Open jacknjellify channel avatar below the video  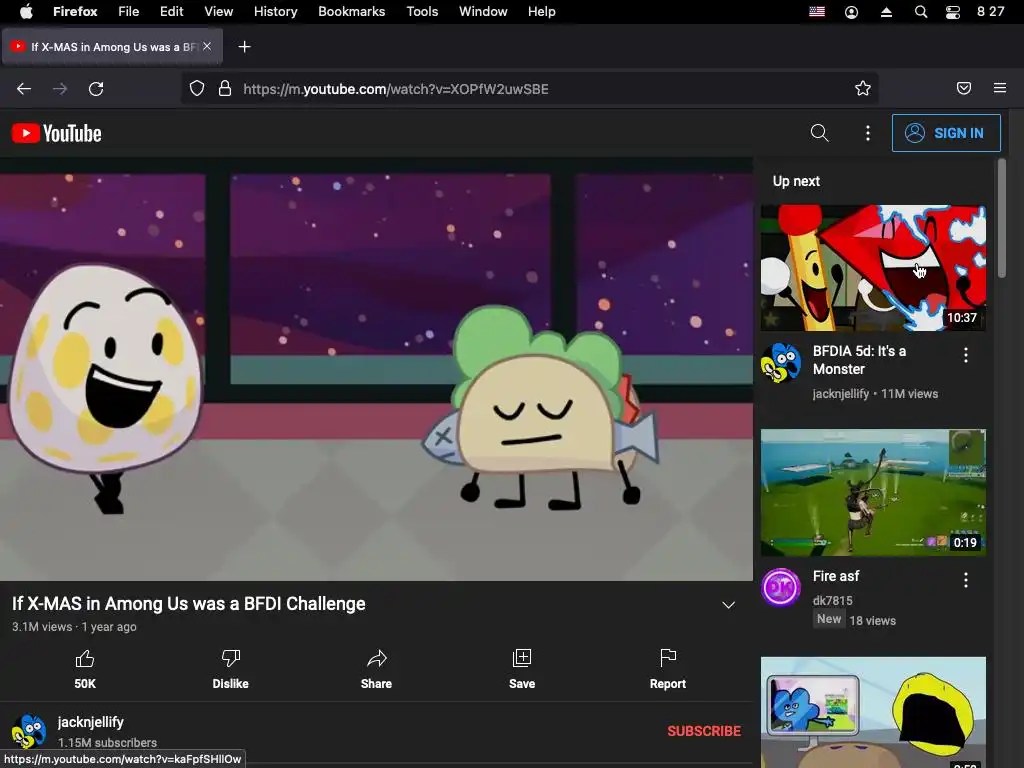click(29, 731)
